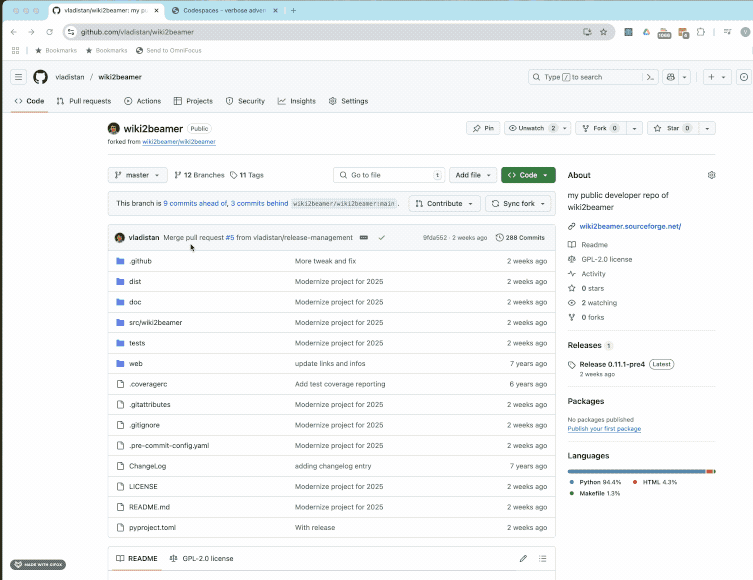Click the install app icon in address bar
The image size is (753, 580).
coord(587,32)
